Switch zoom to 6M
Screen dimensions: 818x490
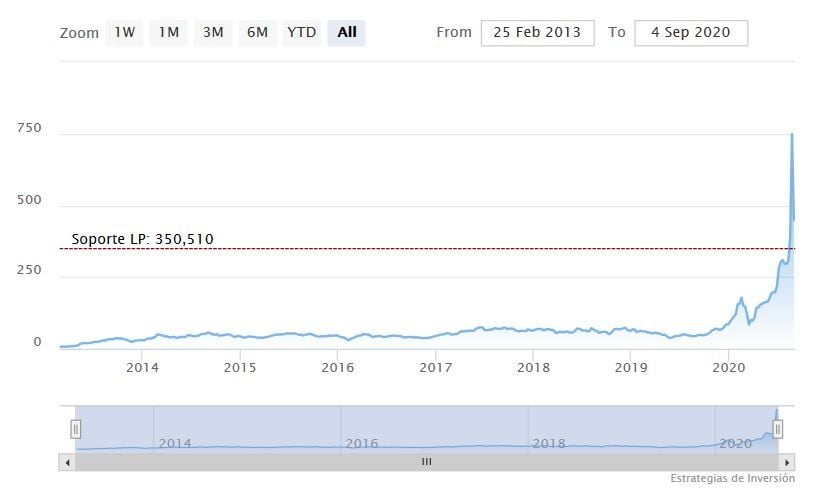[x=257, y=33]
